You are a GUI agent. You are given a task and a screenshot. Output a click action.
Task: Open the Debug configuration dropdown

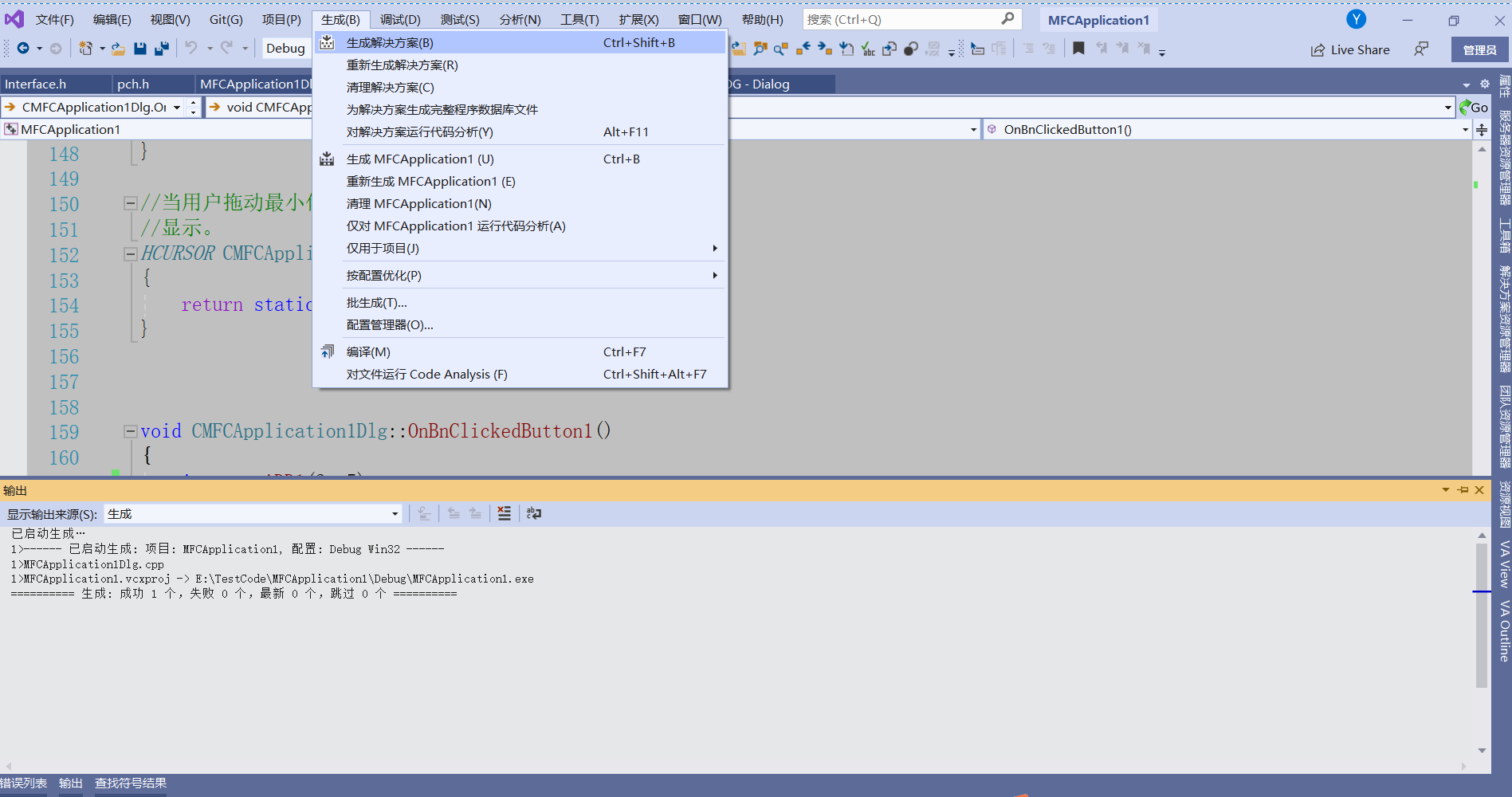(x=285, y=49)
